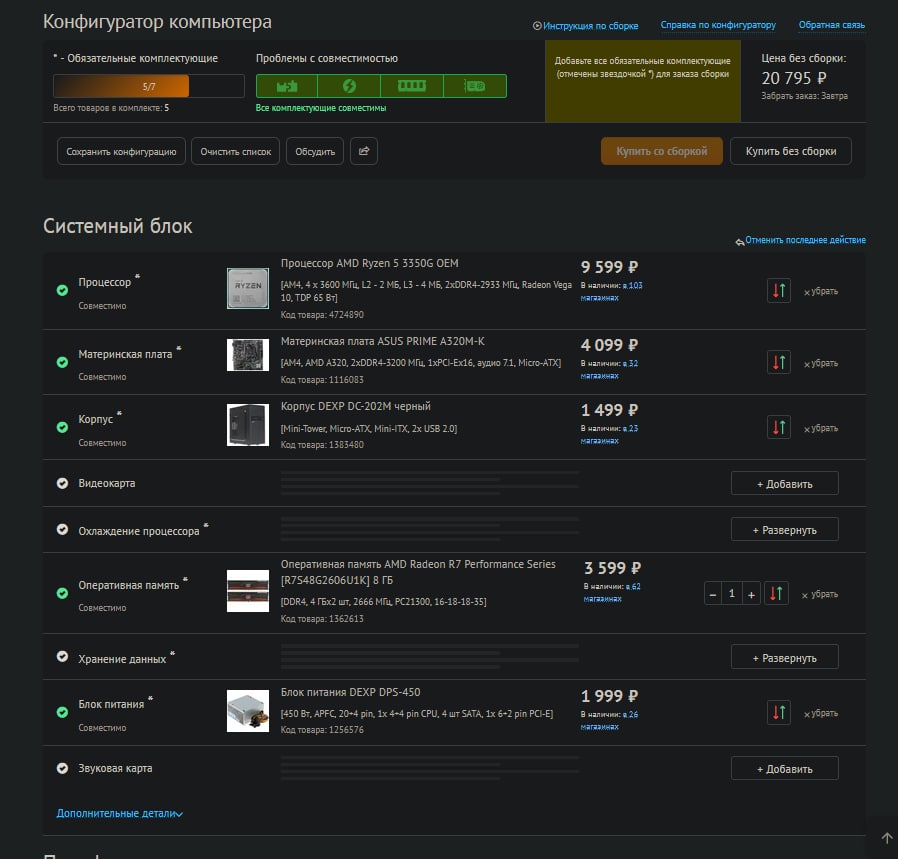Open store availability link for DEXP case

tap(609, 435)
